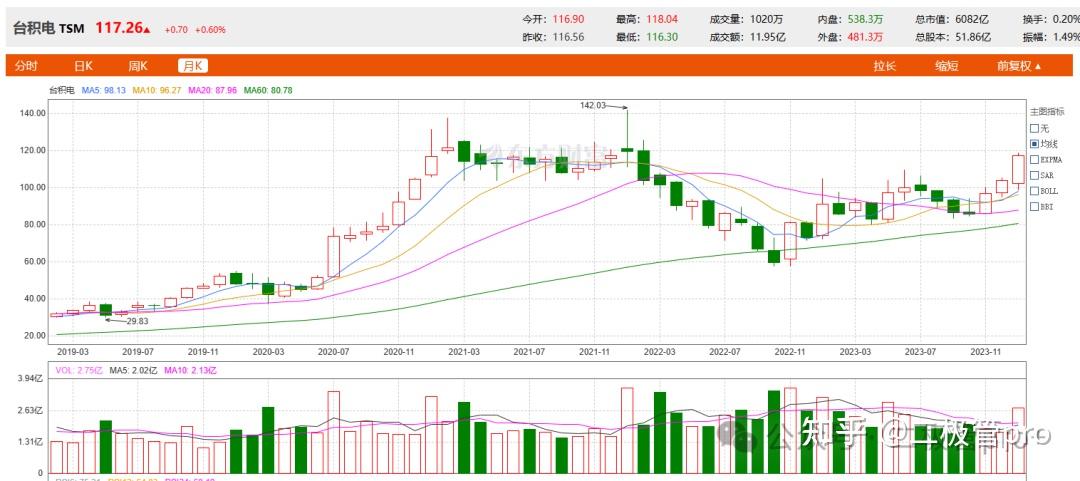Toggle the 均线 moving average checkbox
This screenshot has width=1080, height=481.
pyautogui.click(x=1034, y=144)
